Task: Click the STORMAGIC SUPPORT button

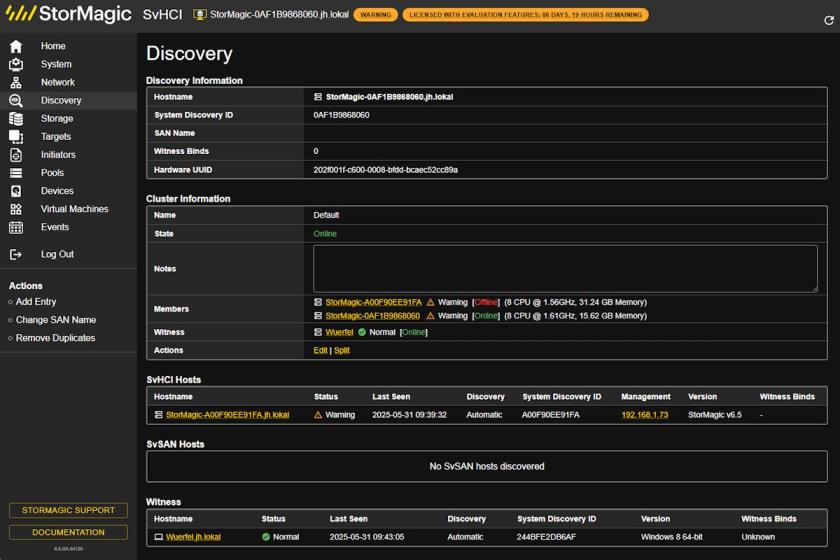Action: point(68,510)
